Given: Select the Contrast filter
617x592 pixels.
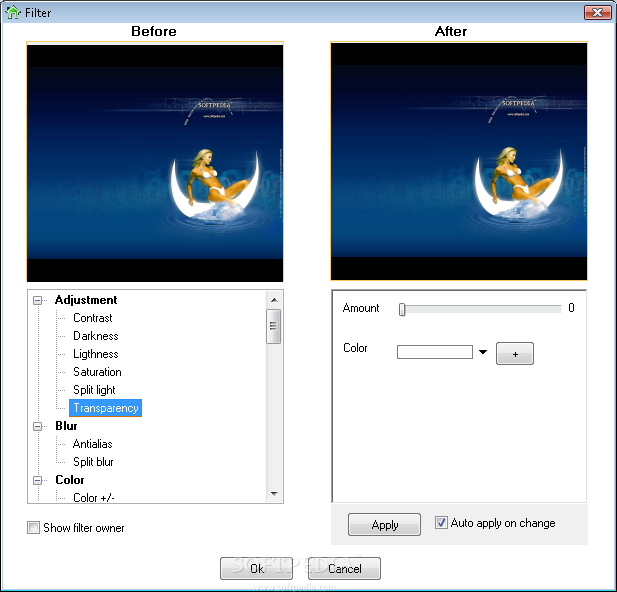Looking at the screenshot, I should pyautogui.click(x=92, y=318).
